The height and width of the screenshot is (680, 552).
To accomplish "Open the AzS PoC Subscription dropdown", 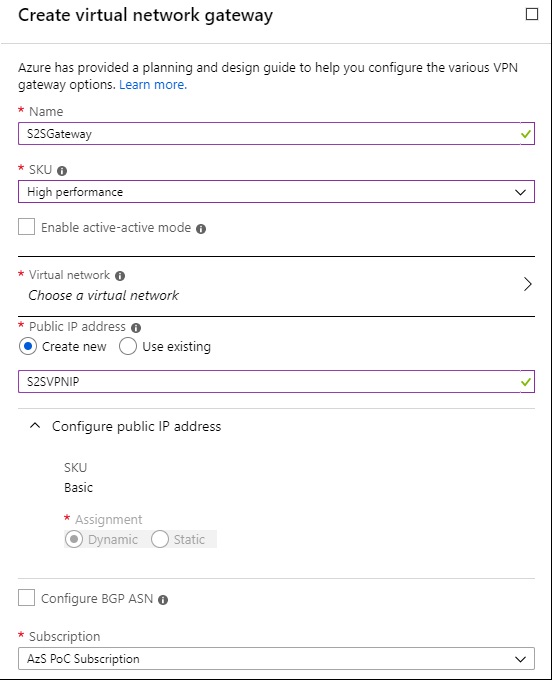I will click(x=276, y=659).
